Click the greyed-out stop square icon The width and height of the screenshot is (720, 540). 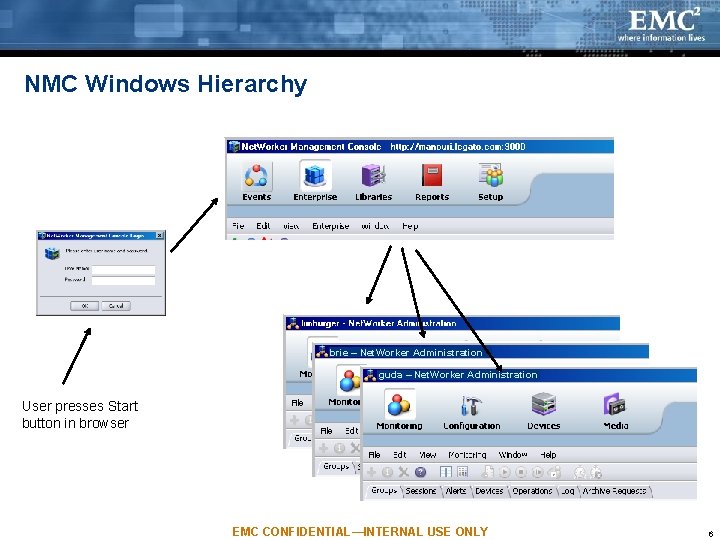[x=521, y=472]
